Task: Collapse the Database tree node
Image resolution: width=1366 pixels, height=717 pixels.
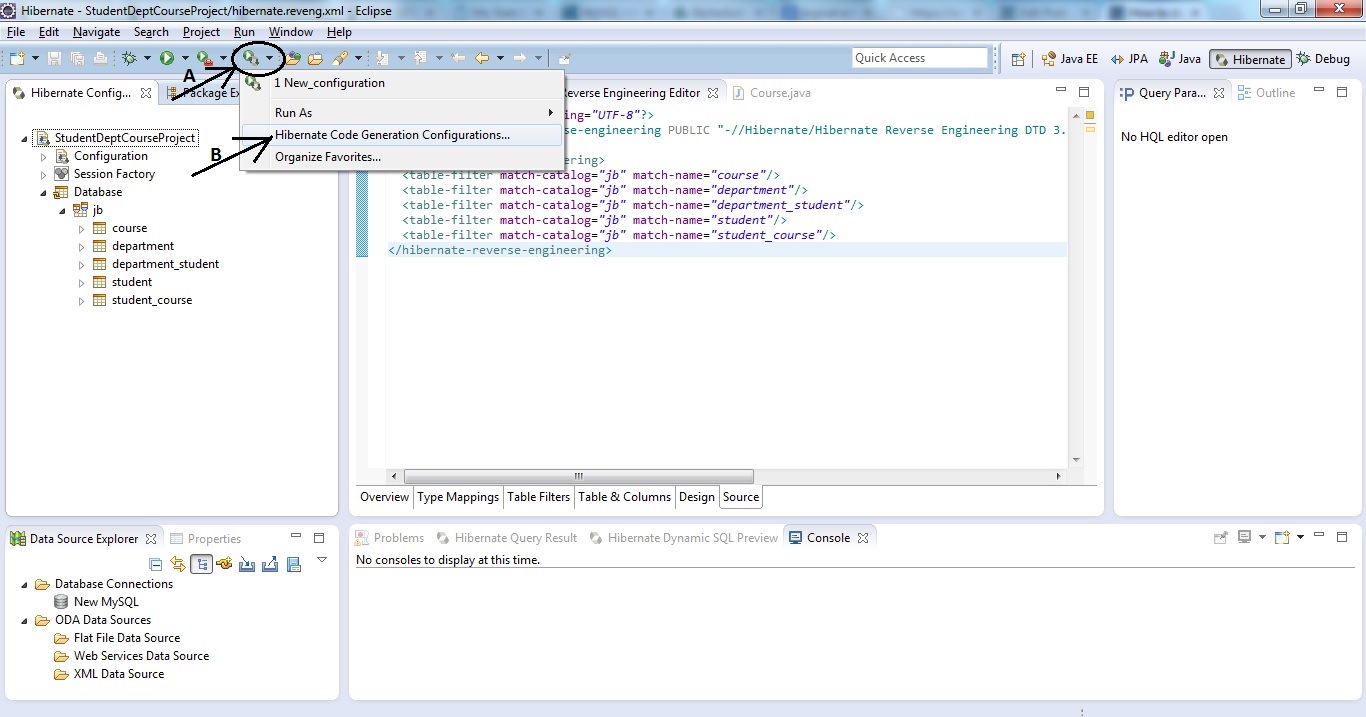Action: pos(43,193)
